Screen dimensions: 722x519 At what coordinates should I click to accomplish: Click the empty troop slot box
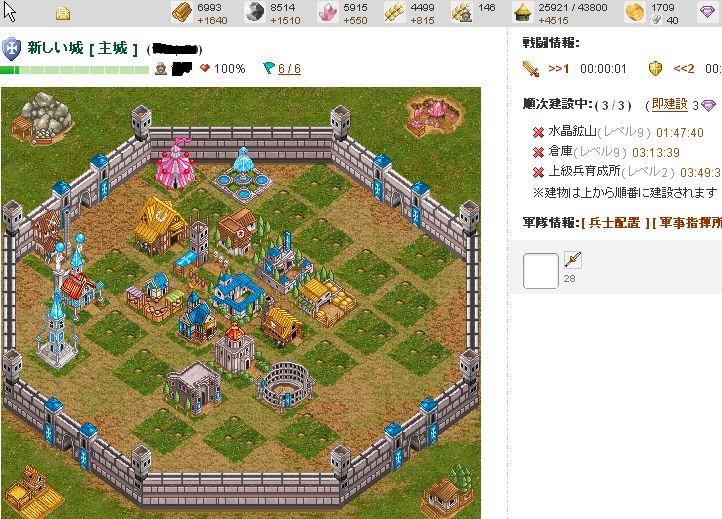(x=541, y=271)
